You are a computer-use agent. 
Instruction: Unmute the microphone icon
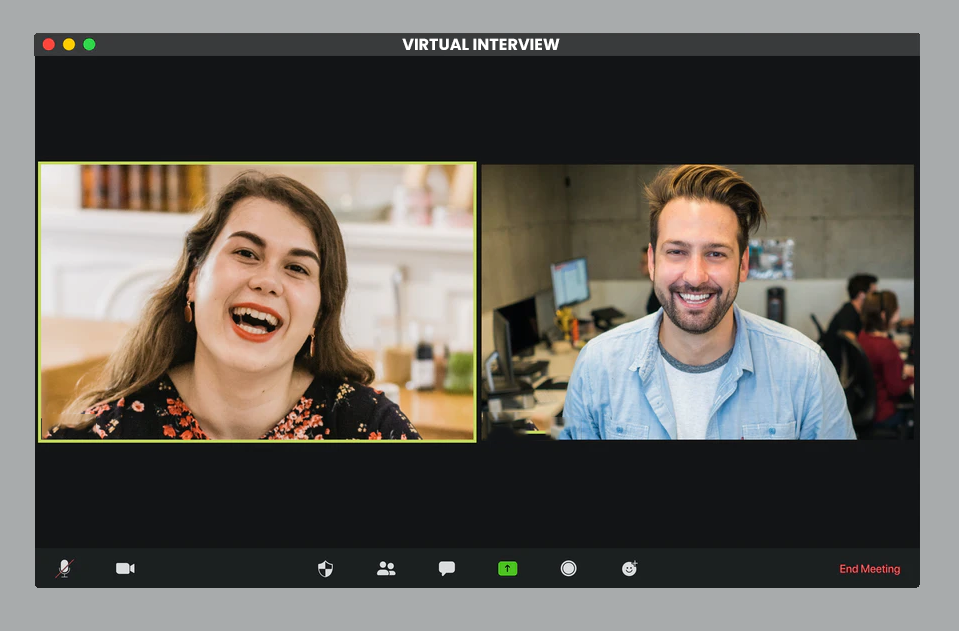coord(65,569)
